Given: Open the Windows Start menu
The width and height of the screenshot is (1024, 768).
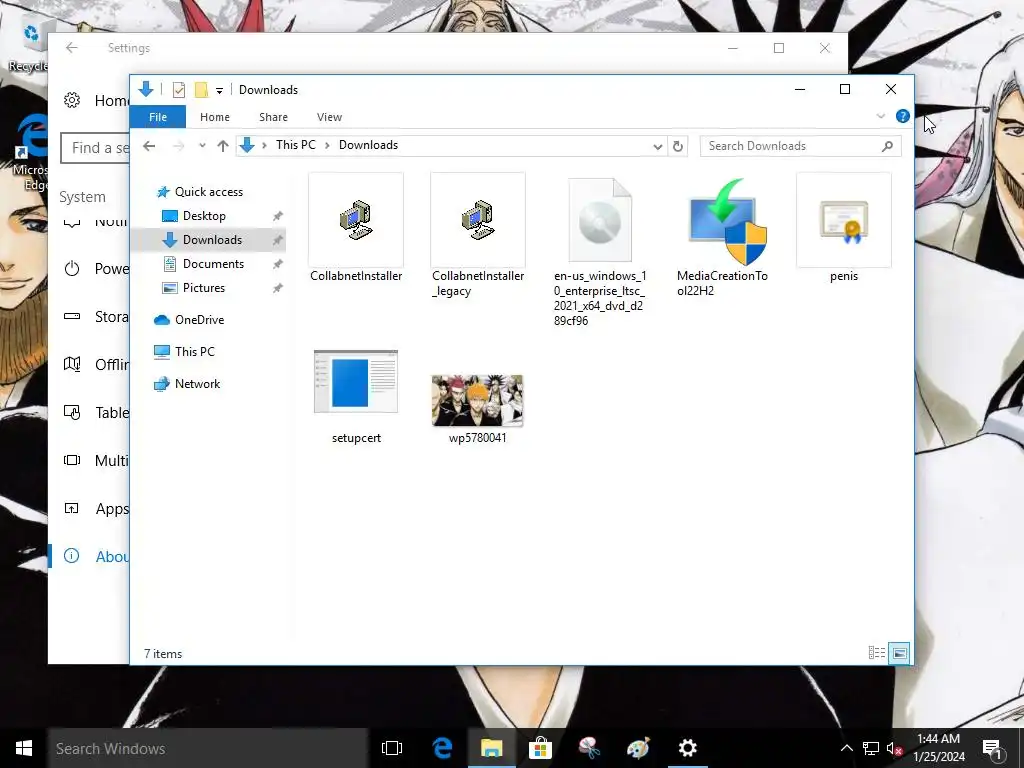Looking at the screenshot, I should coord(24,748).
